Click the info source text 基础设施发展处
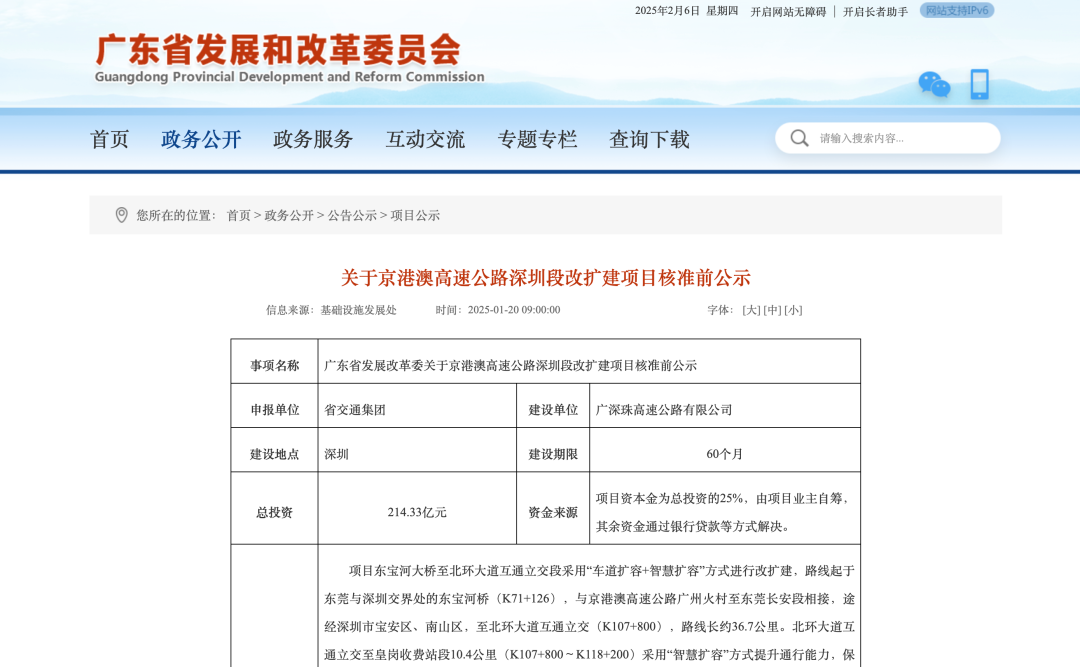 tap(358, 310)
